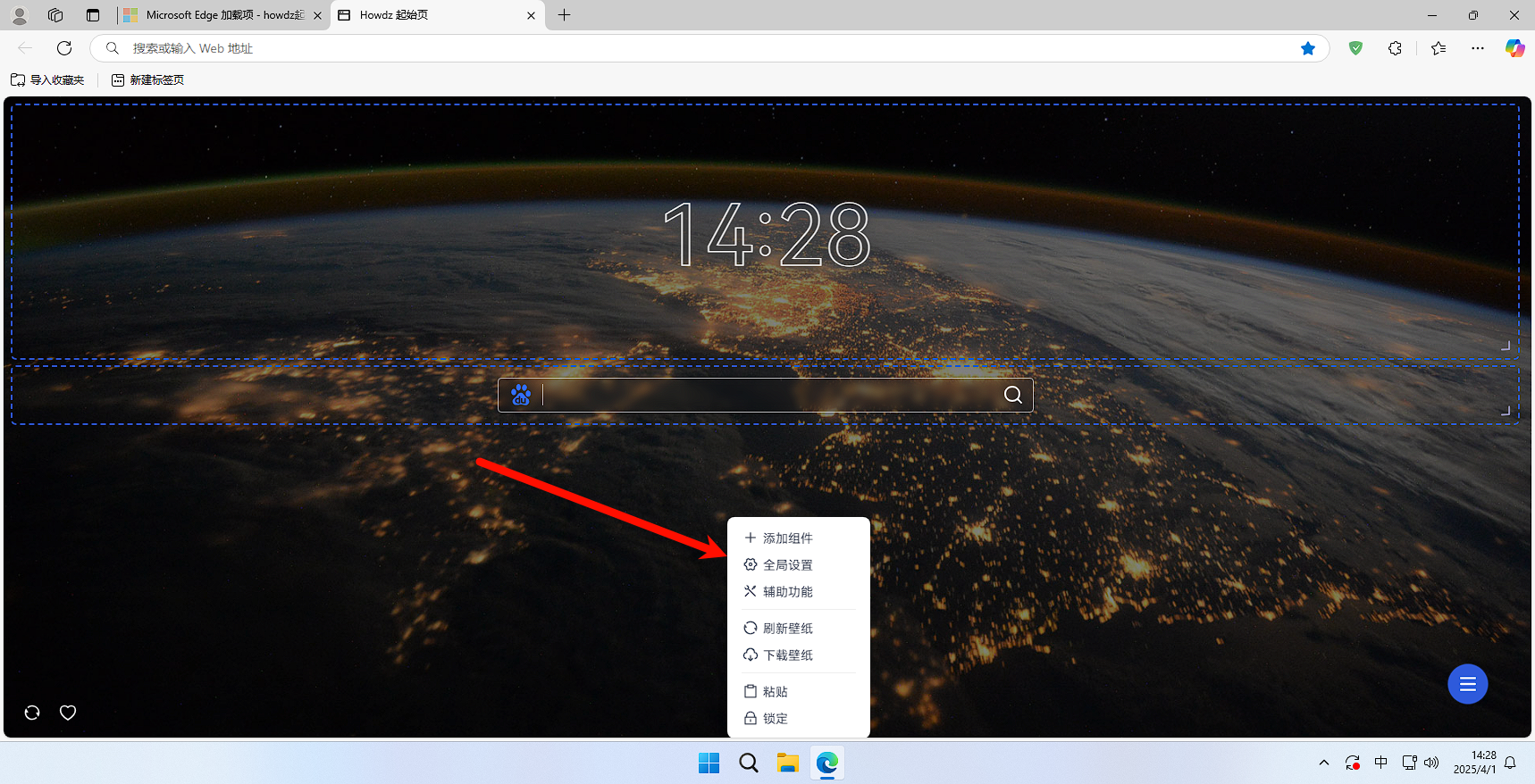Open the blue round menu button
Image resolution: width=1535 pixels, height=784 pixels.
(1467, 684)
